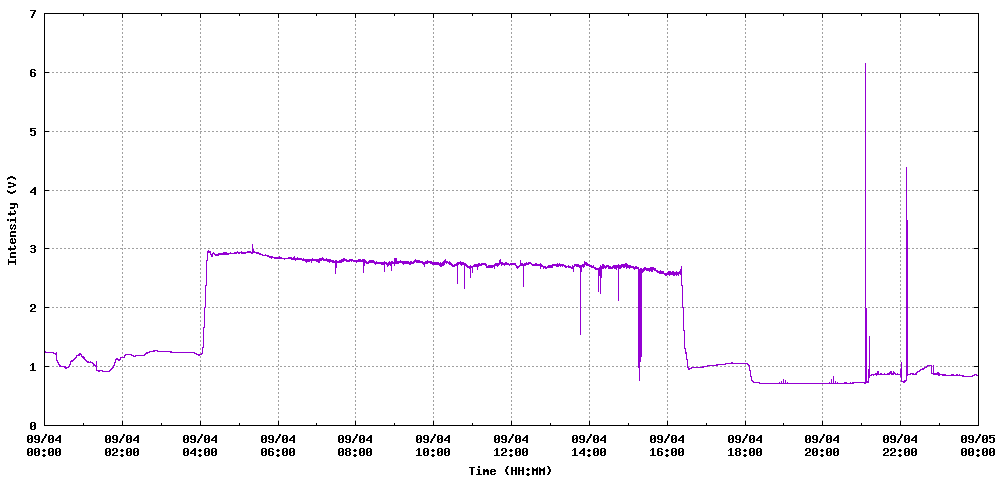Click the peak of the tallest spike above 6 V
Viewport: 1000px width, 480px height.
click(865, 64)
